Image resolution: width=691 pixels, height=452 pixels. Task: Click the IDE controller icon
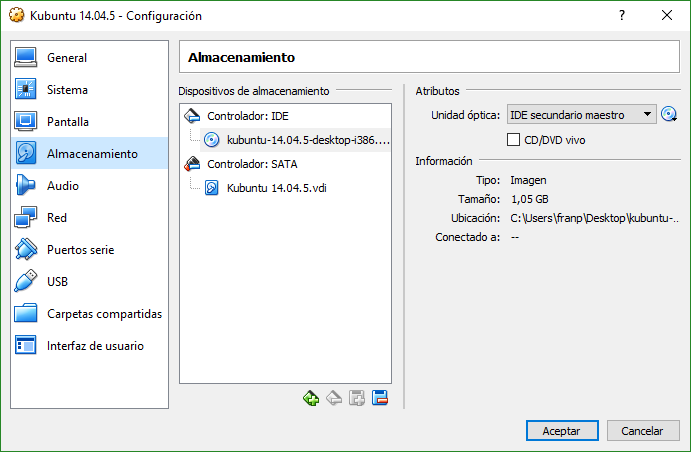pos(194,116)
